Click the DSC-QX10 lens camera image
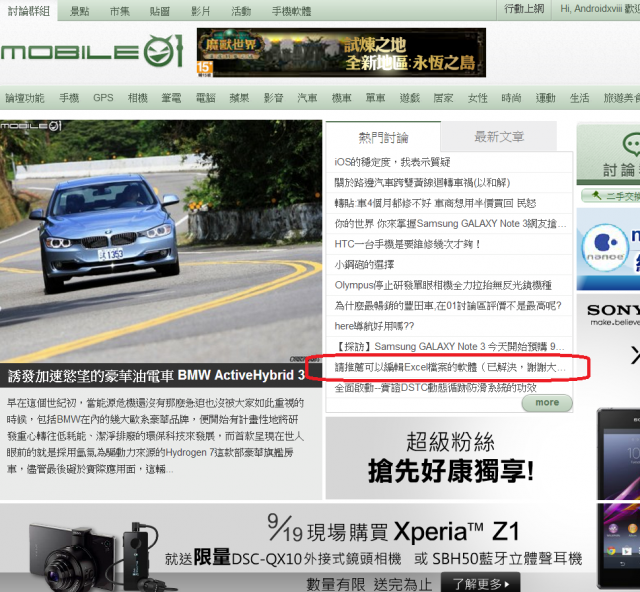Viewport: 640px width, 592px height. point(73,558)
